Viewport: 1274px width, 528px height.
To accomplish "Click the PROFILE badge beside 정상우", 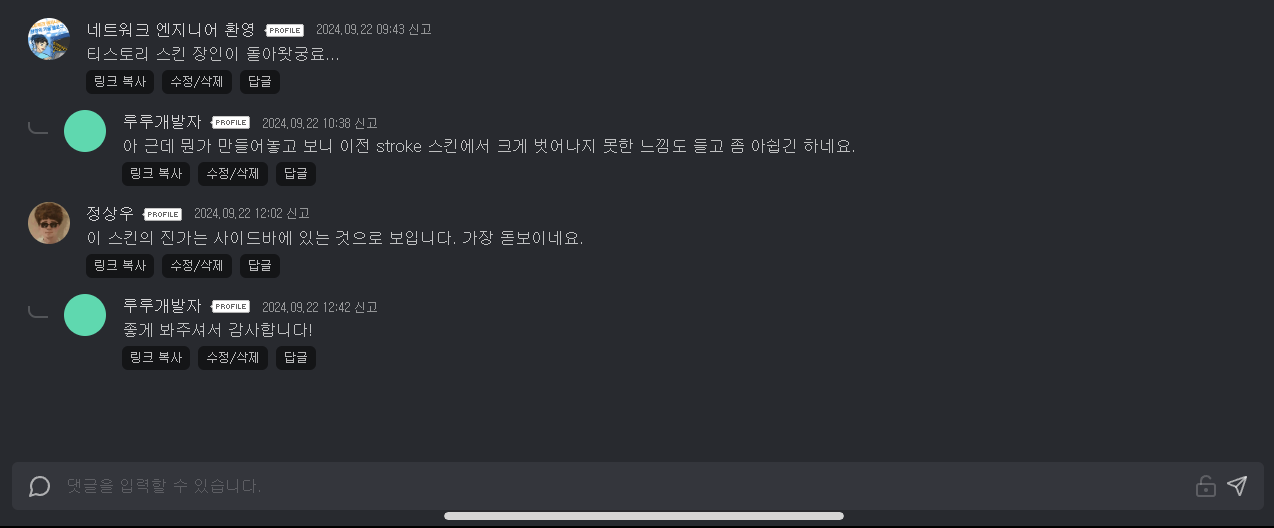I will pos(162,215).
